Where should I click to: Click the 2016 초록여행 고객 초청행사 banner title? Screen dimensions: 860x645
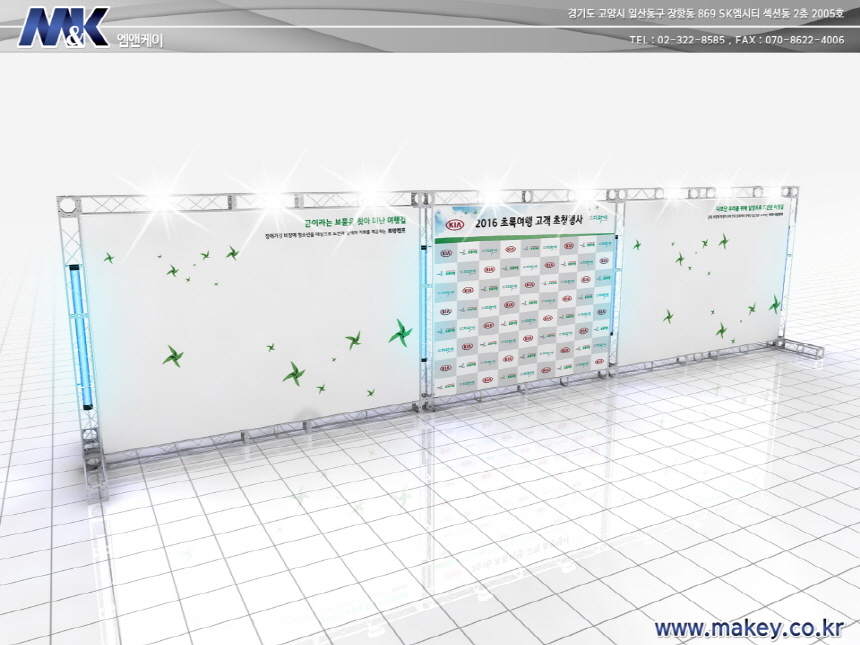click(529, 221)
